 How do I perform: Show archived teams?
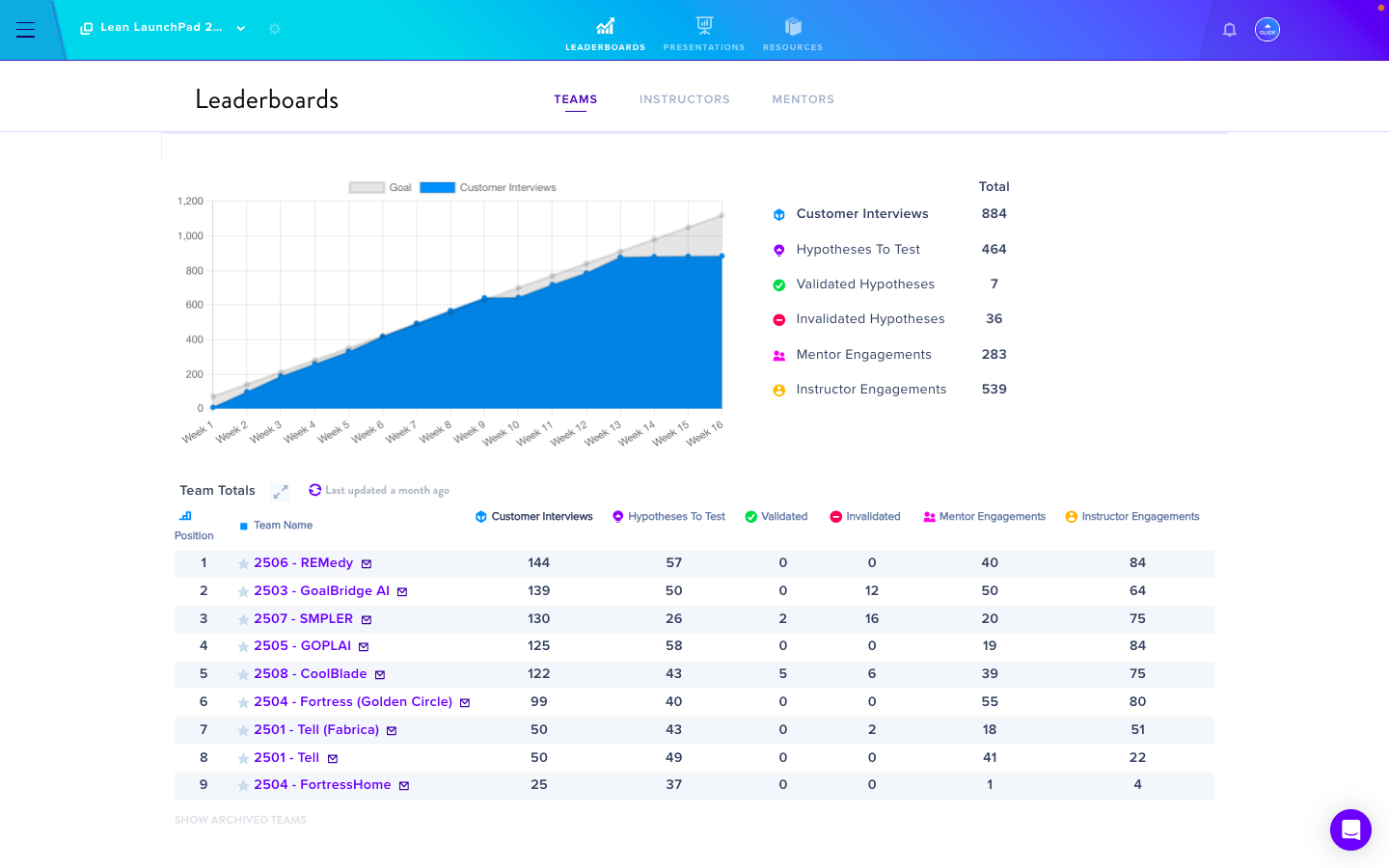click(x=240, y=820)
